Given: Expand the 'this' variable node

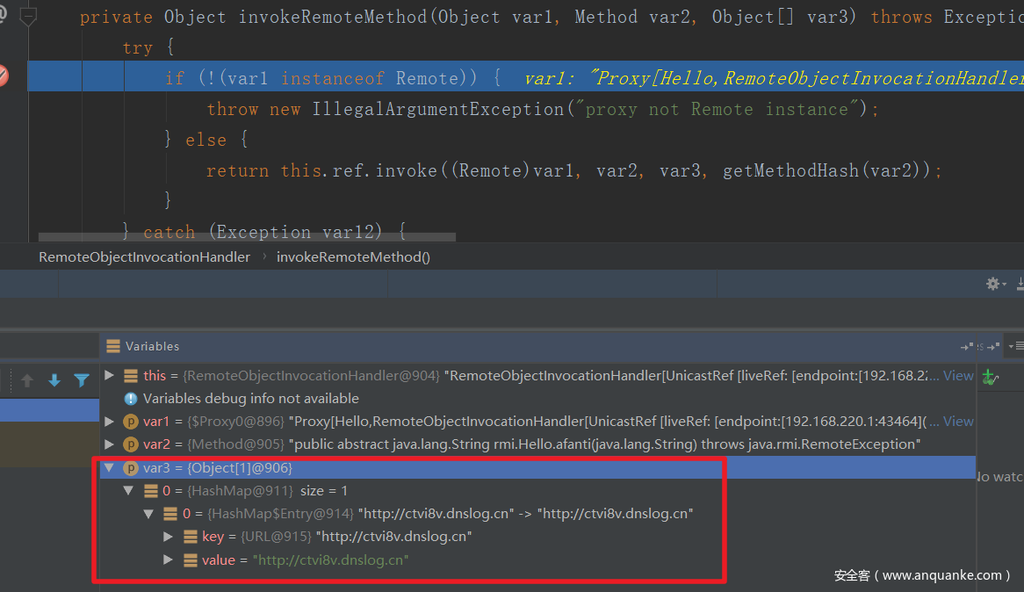Looking at the screenshot, I should pyautogui.click(x=110, y=376).
